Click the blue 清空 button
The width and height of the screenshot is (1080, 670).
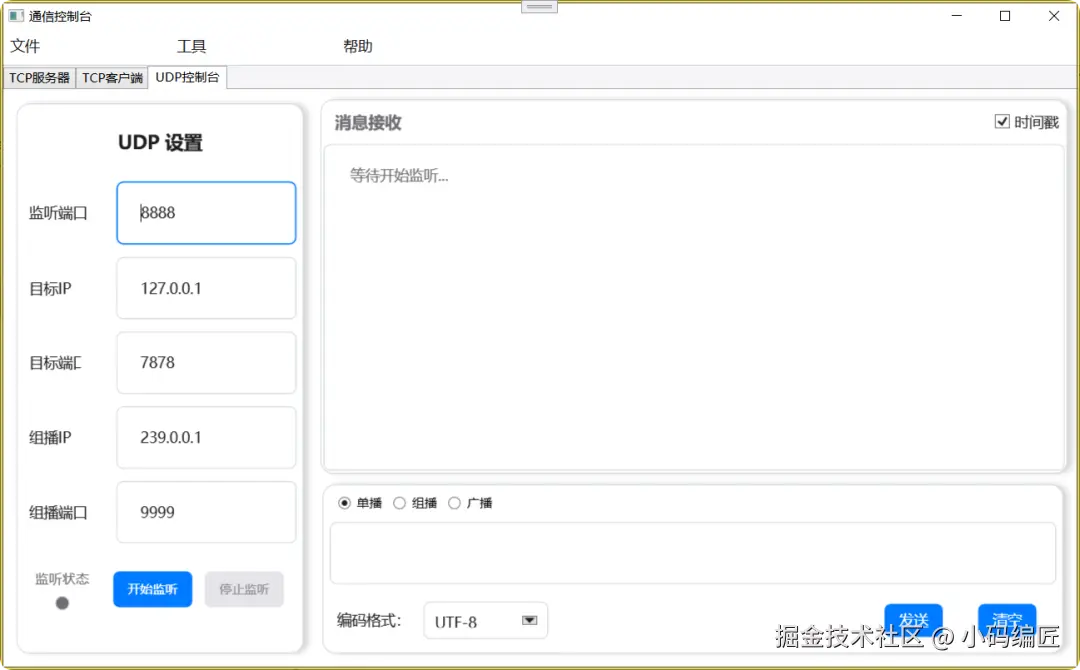click(1007, 620)
